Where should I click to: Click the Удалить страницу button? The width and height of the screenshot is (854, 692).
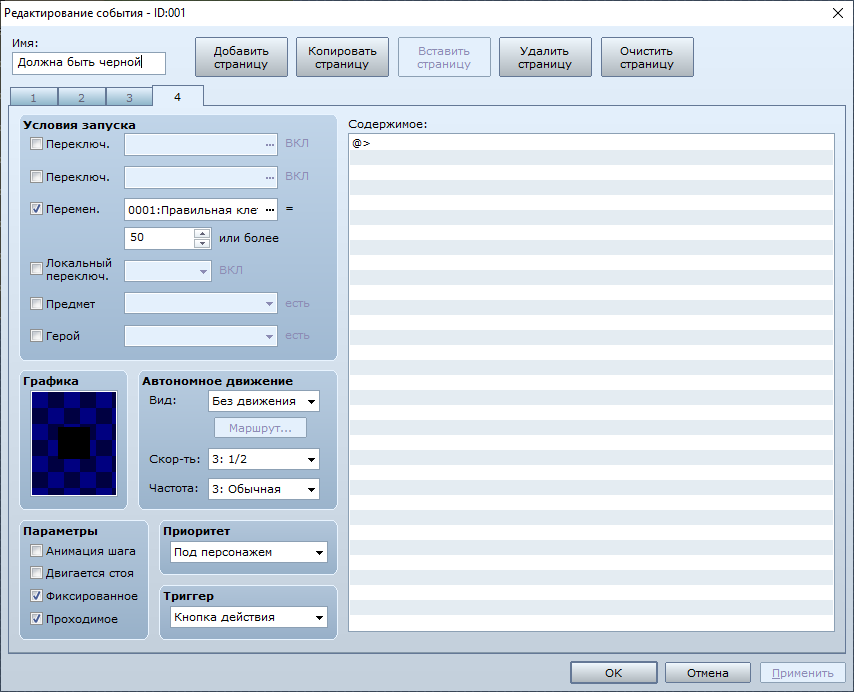pos(545,57)
